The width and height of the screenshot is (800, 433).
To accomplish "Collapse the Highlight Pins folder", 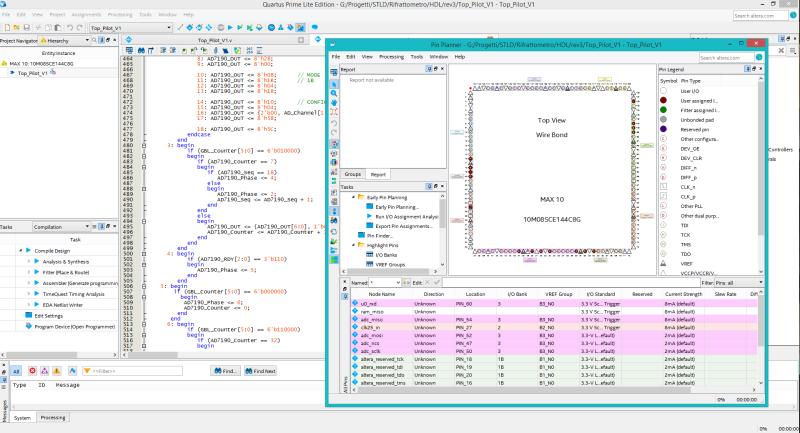I will point(354,245).
